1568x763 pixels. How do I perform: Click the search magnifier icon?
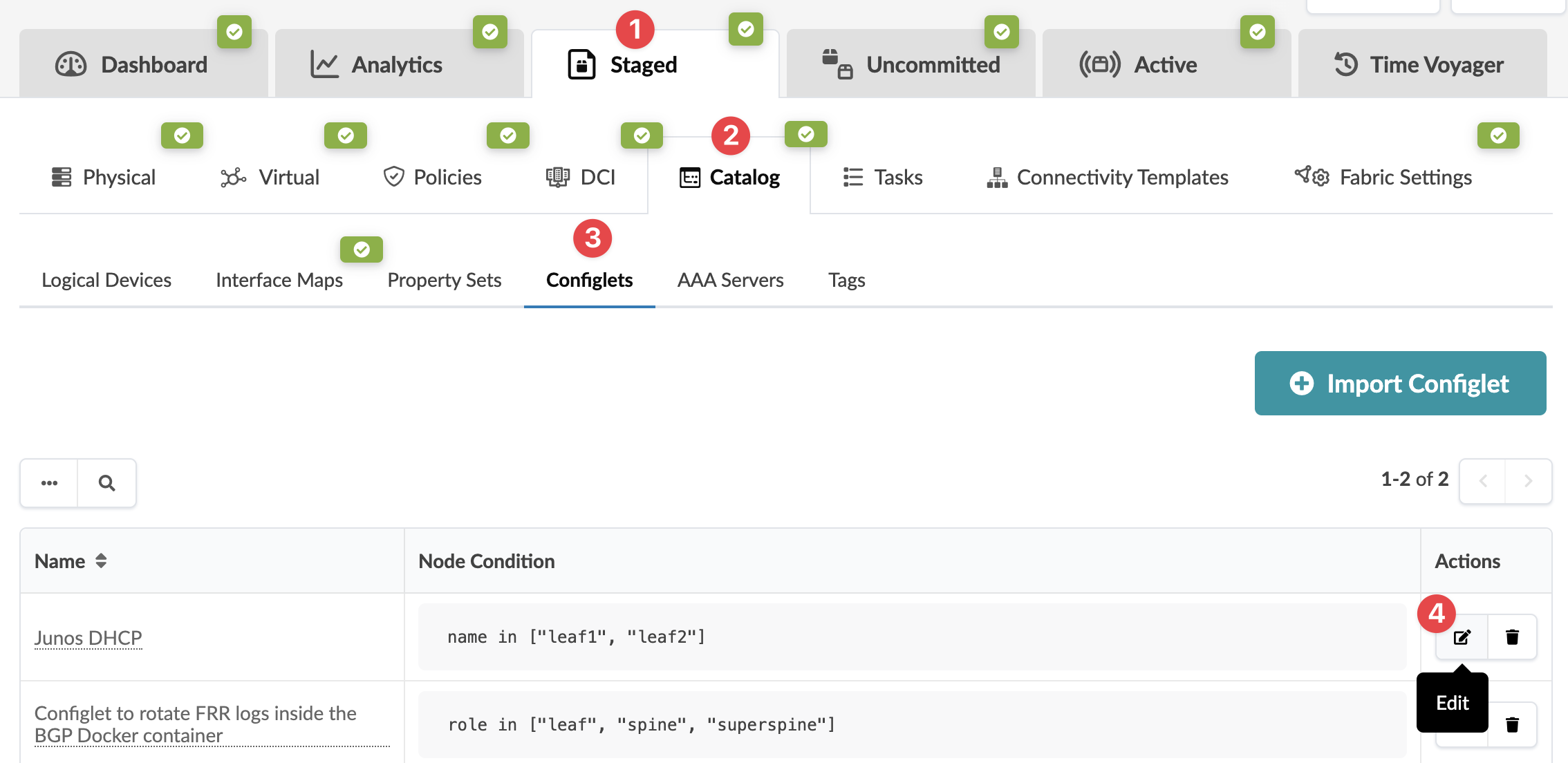point(106,483)
